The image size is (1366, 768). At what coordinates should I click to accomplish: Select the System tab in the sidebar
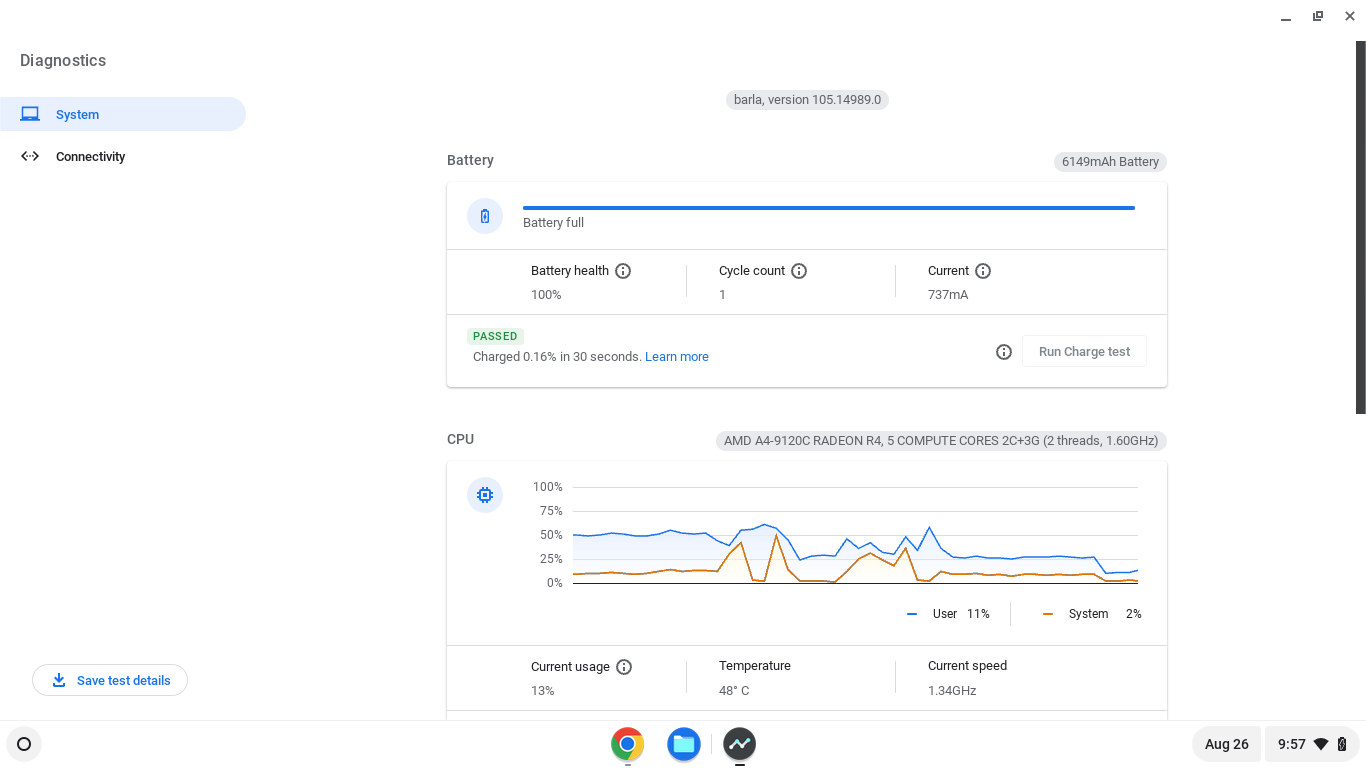tap(122, 114)
